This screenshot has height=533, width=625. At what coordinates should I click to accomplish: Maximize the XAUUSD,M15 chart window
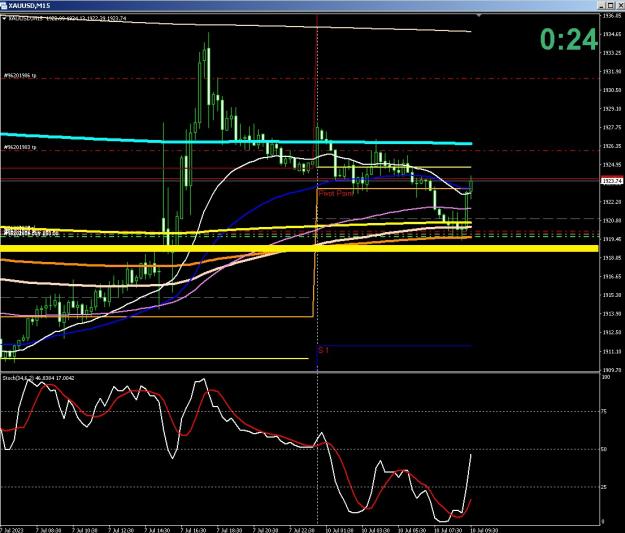click(611, 5)
